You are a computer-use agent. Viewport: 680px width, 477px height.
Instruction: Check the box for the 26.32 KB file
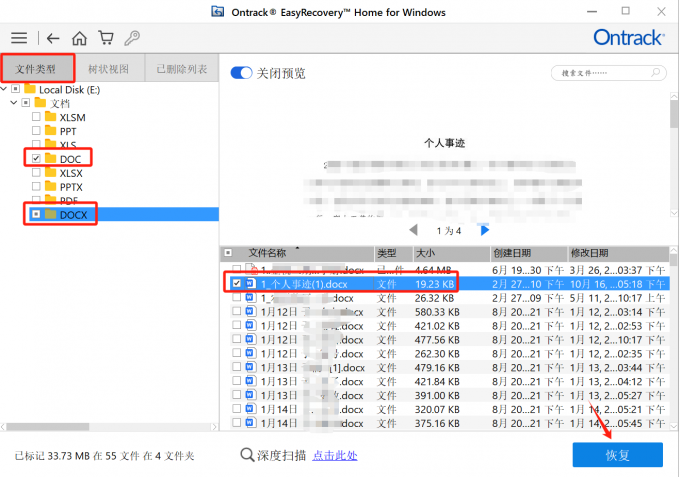pos(236,297)
